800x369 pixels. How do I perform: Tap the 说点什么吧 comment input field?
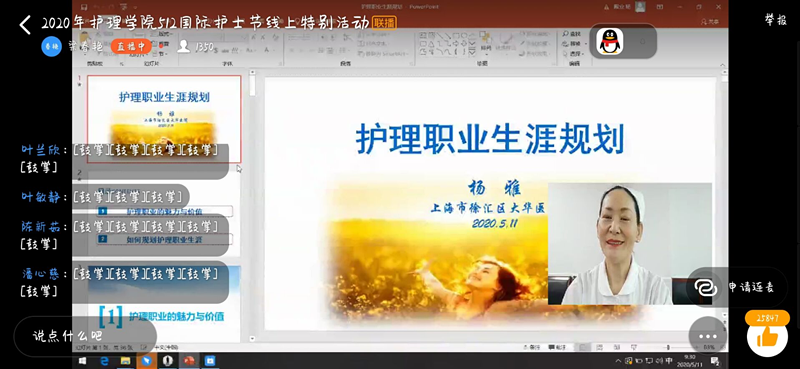tap(85, 336)
